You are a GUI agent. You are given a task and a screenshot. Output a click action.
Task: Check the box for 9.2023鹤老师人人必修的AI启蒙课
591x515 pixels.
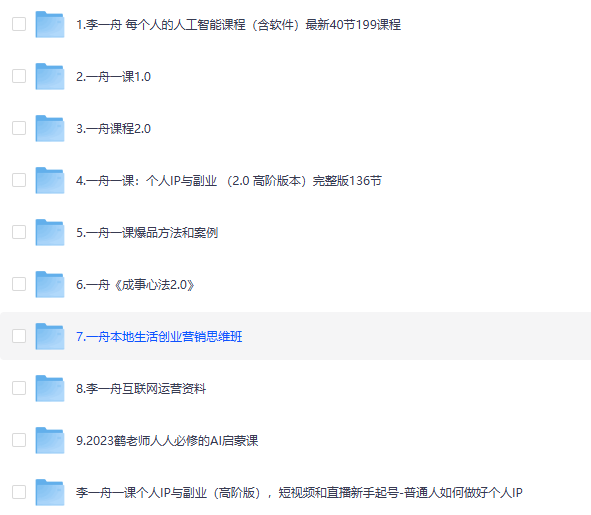19,440
